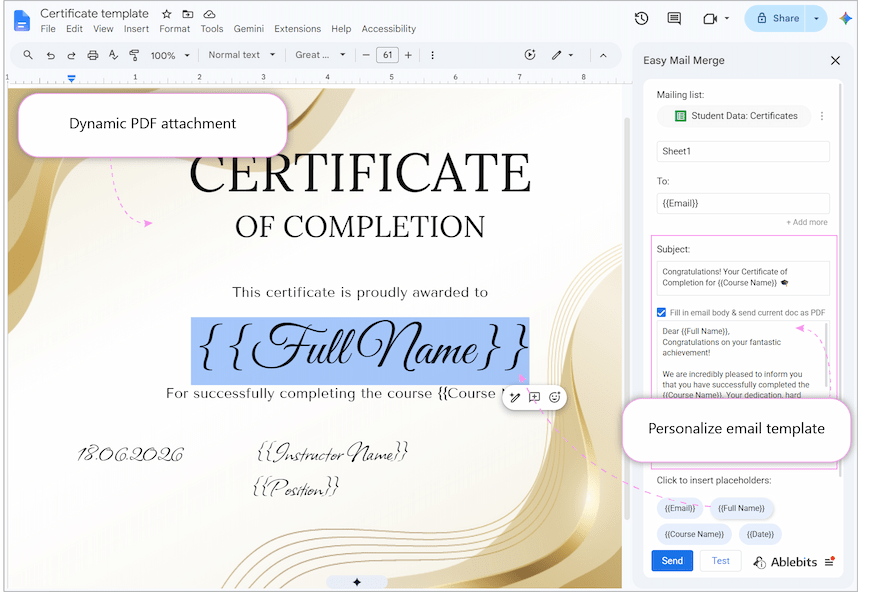Open the Tools menu
Image resolution: width=869 pixels, height=592 pixels.
(x=212, y=29)
